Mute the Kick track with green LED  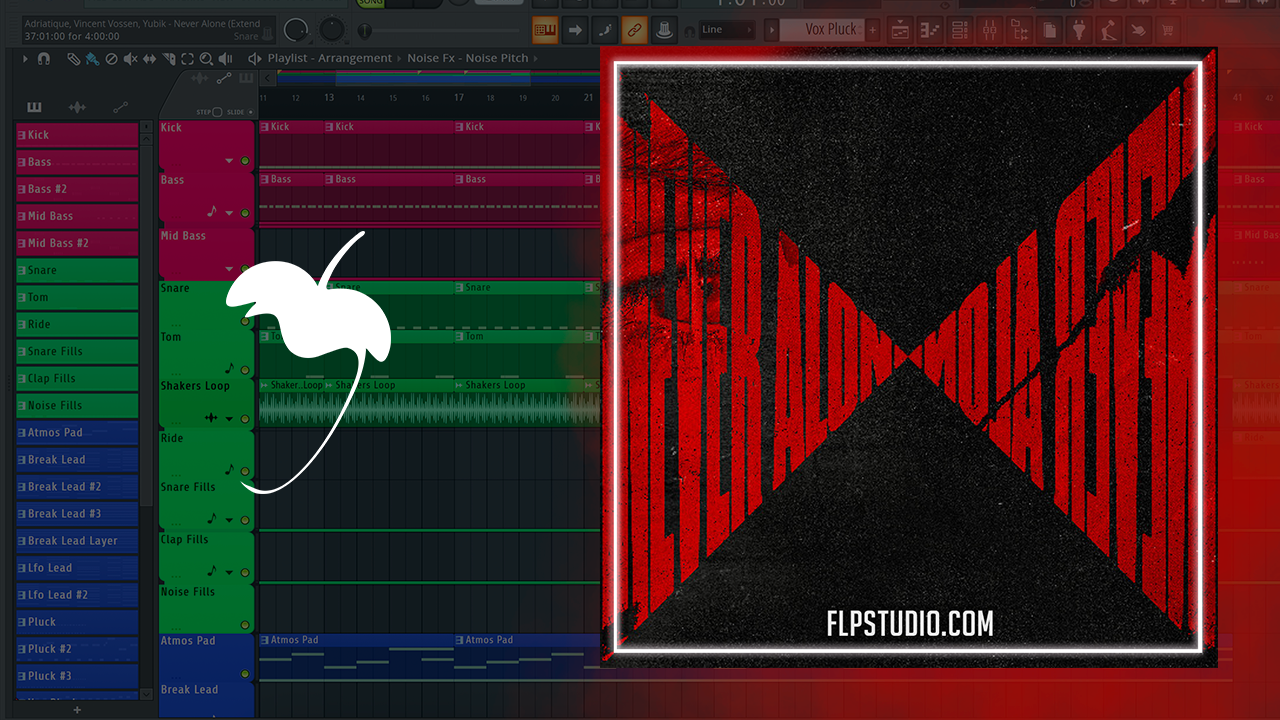pyautogui.click(x=245, y=161)
